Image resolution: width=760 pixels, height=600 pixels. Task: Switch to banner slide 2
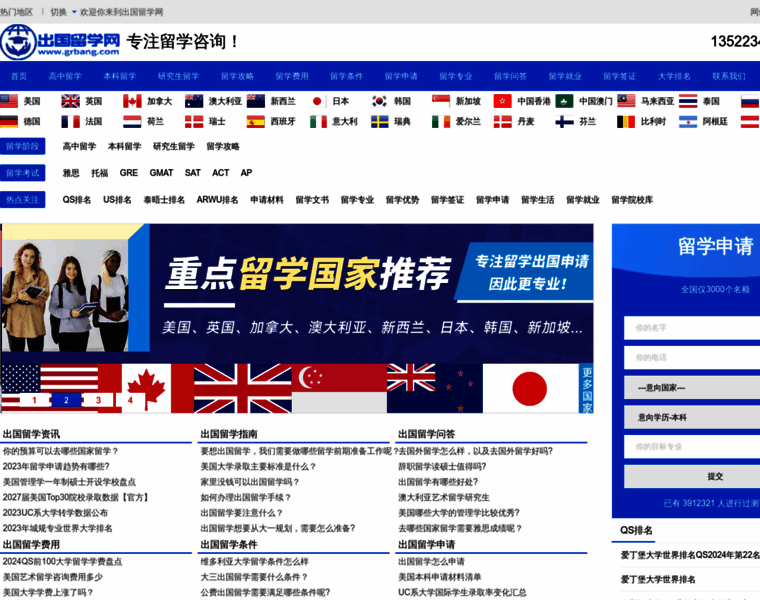coord(66,400)
